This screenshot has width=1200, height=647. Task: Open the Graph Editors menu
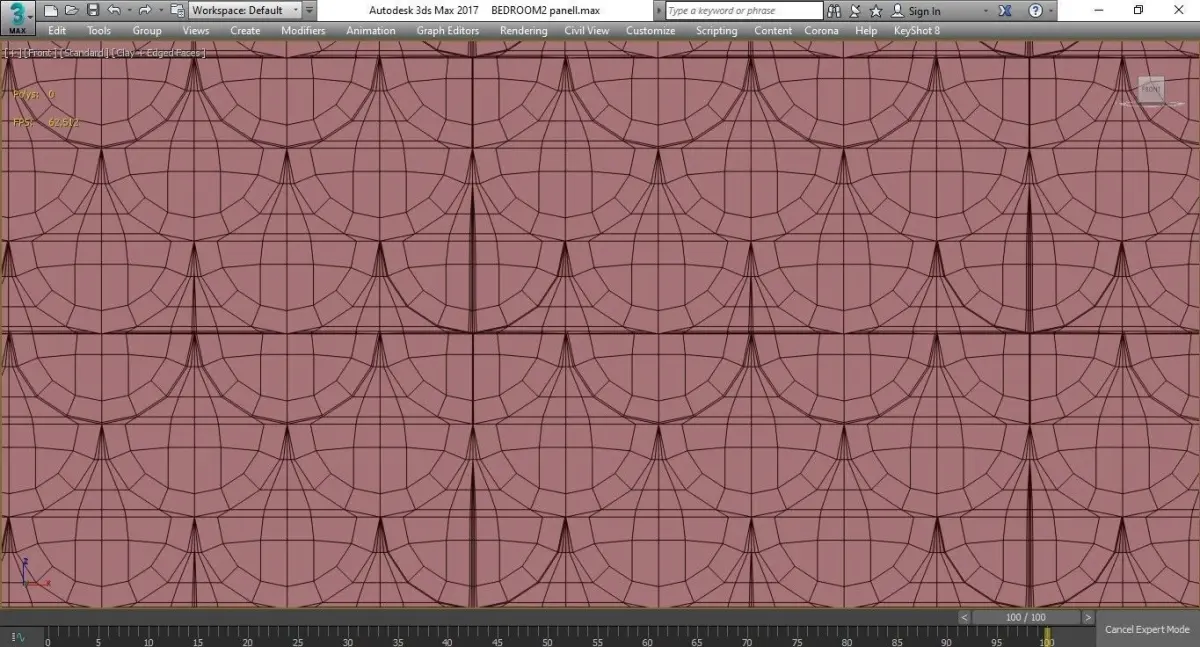click(448, 31)
